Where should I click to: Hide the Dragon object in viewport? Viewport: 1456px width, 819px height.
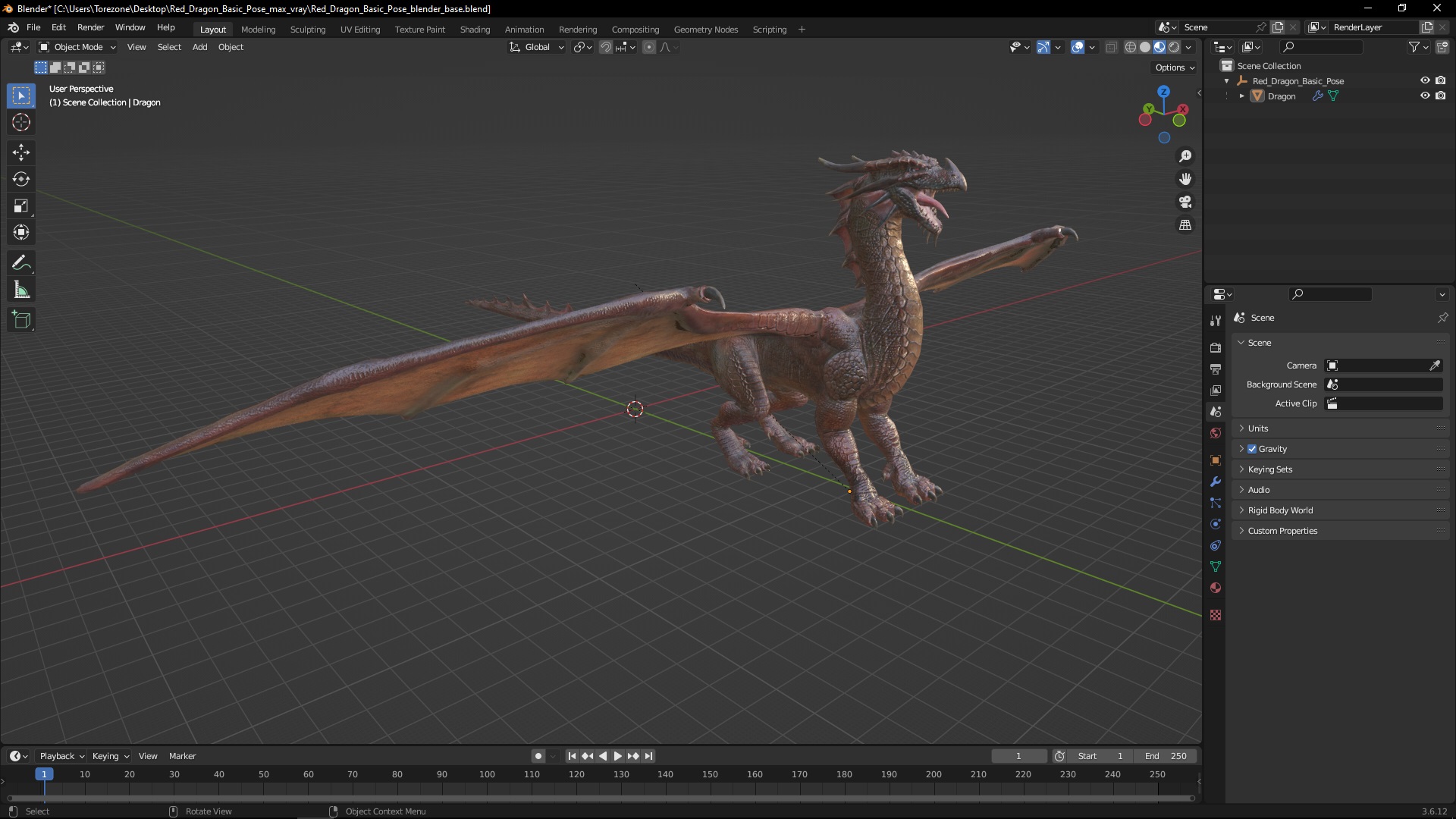[x=1425, y=96]
